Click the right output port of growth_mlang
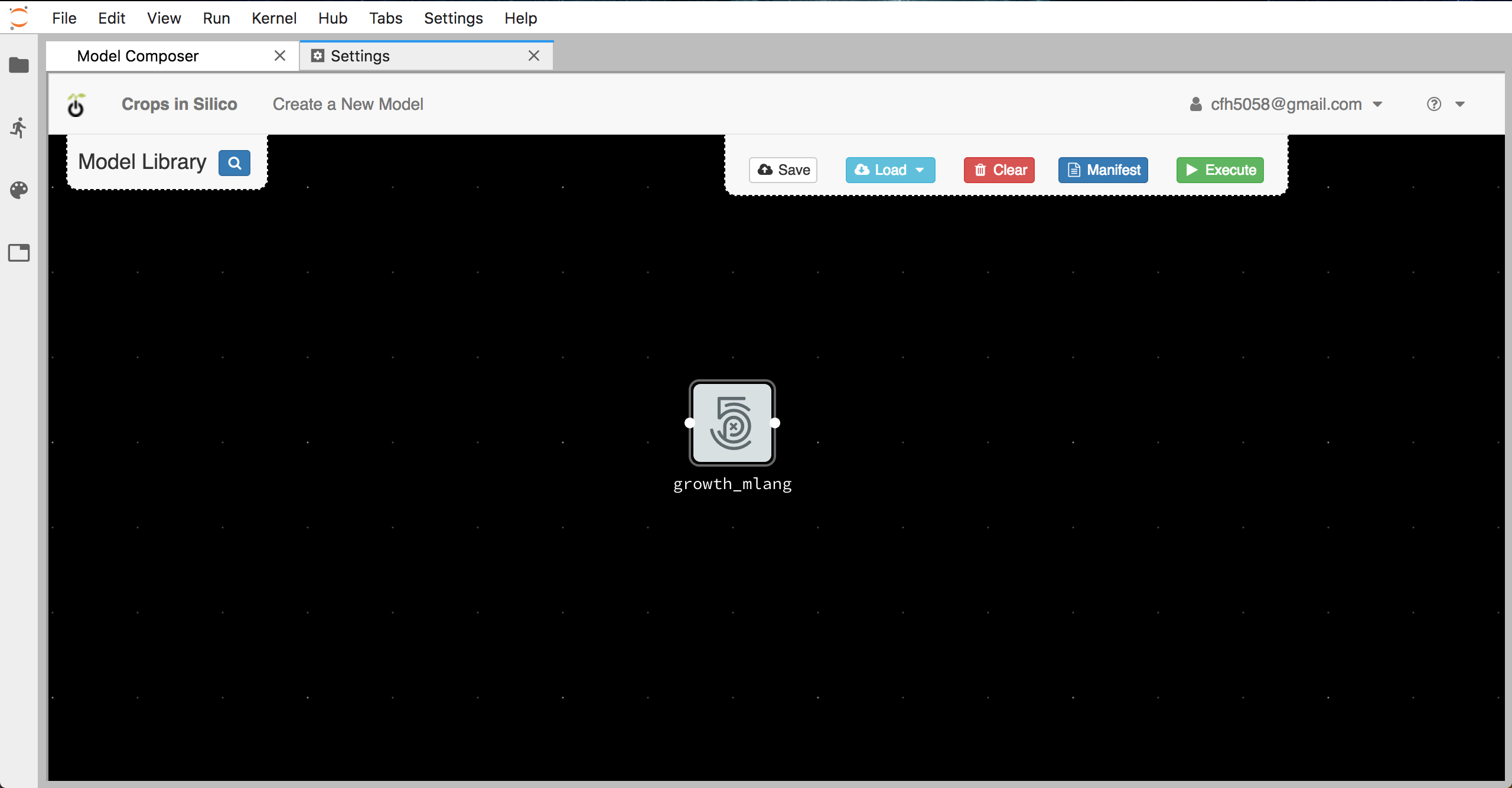Viewport: 1512px width, 788px height. pos(775,423)
